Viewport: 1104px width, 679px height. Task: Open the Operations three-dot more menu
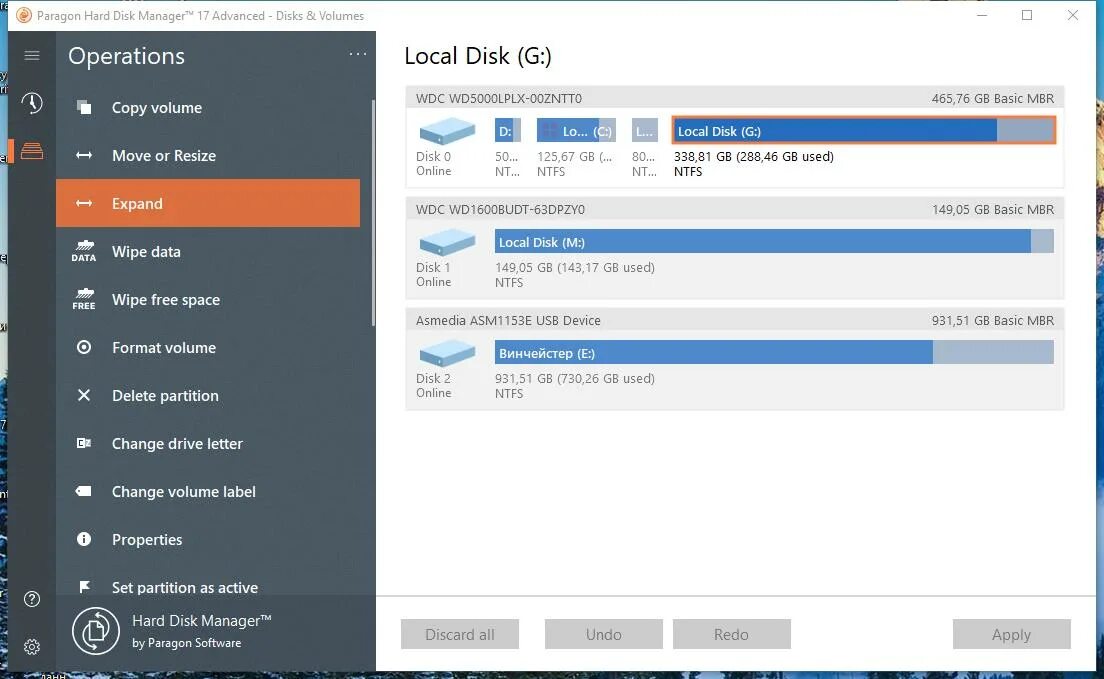point(358,54)
